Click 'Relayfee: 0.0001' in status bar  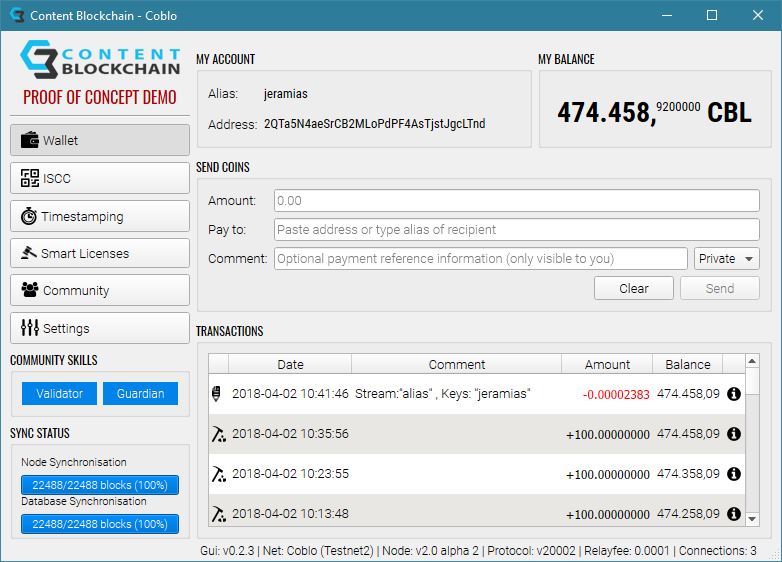click(627, 551)
